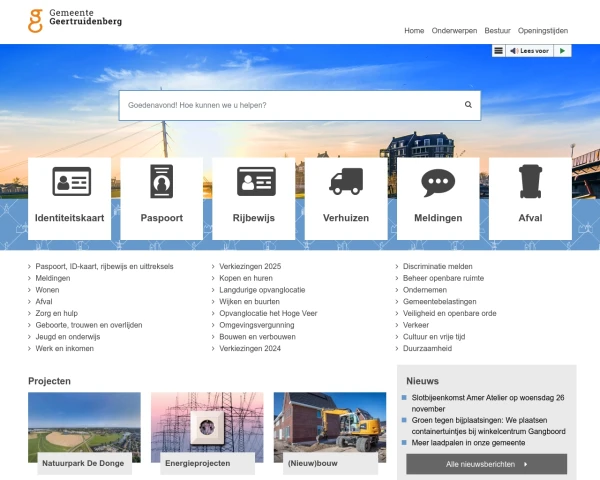
Task: Read news item Groen tegen bijplaatsingen
Action: click(x=488, y=426)
